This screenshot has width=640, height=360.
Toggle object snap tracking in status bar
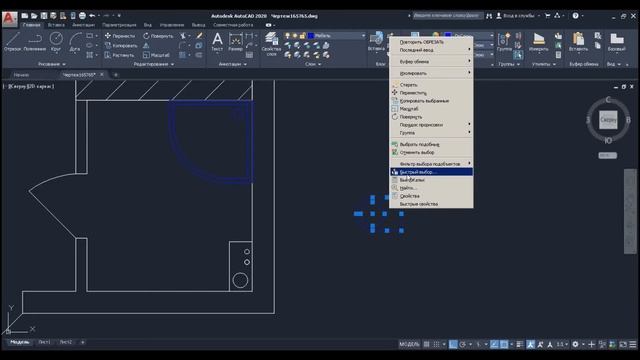[494, 344]
